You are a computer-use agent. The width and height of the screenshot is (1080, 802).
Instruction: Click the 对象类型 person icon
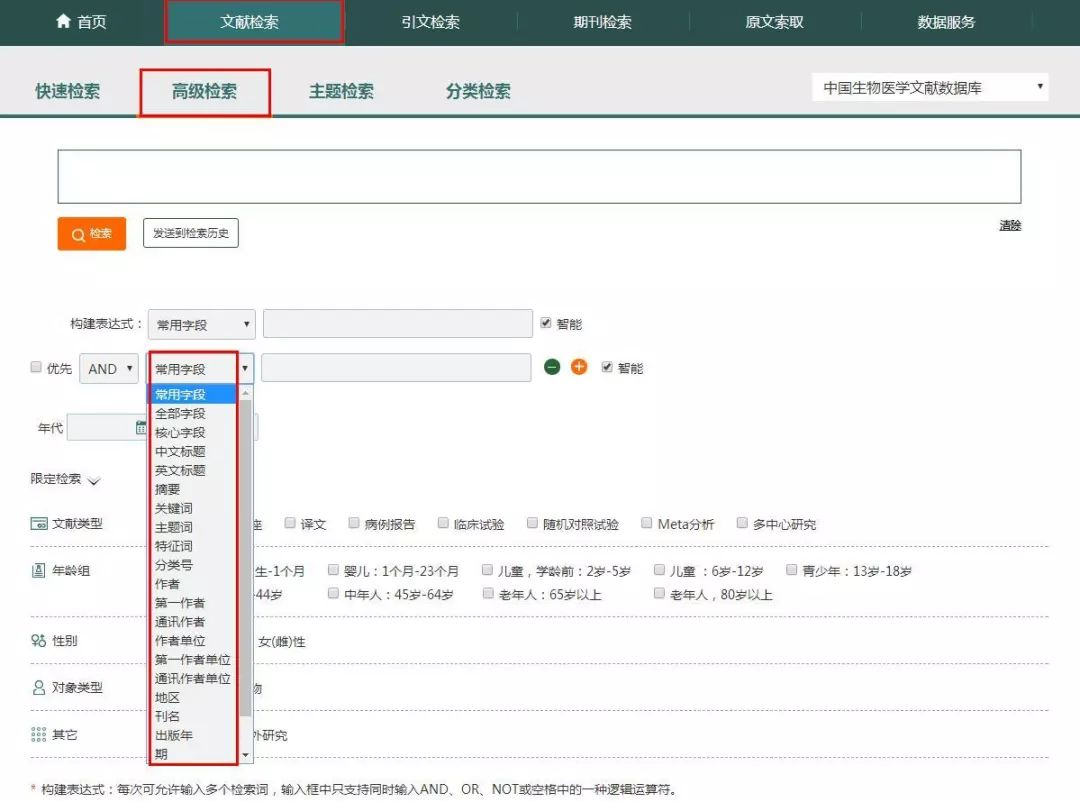(39, 688)
